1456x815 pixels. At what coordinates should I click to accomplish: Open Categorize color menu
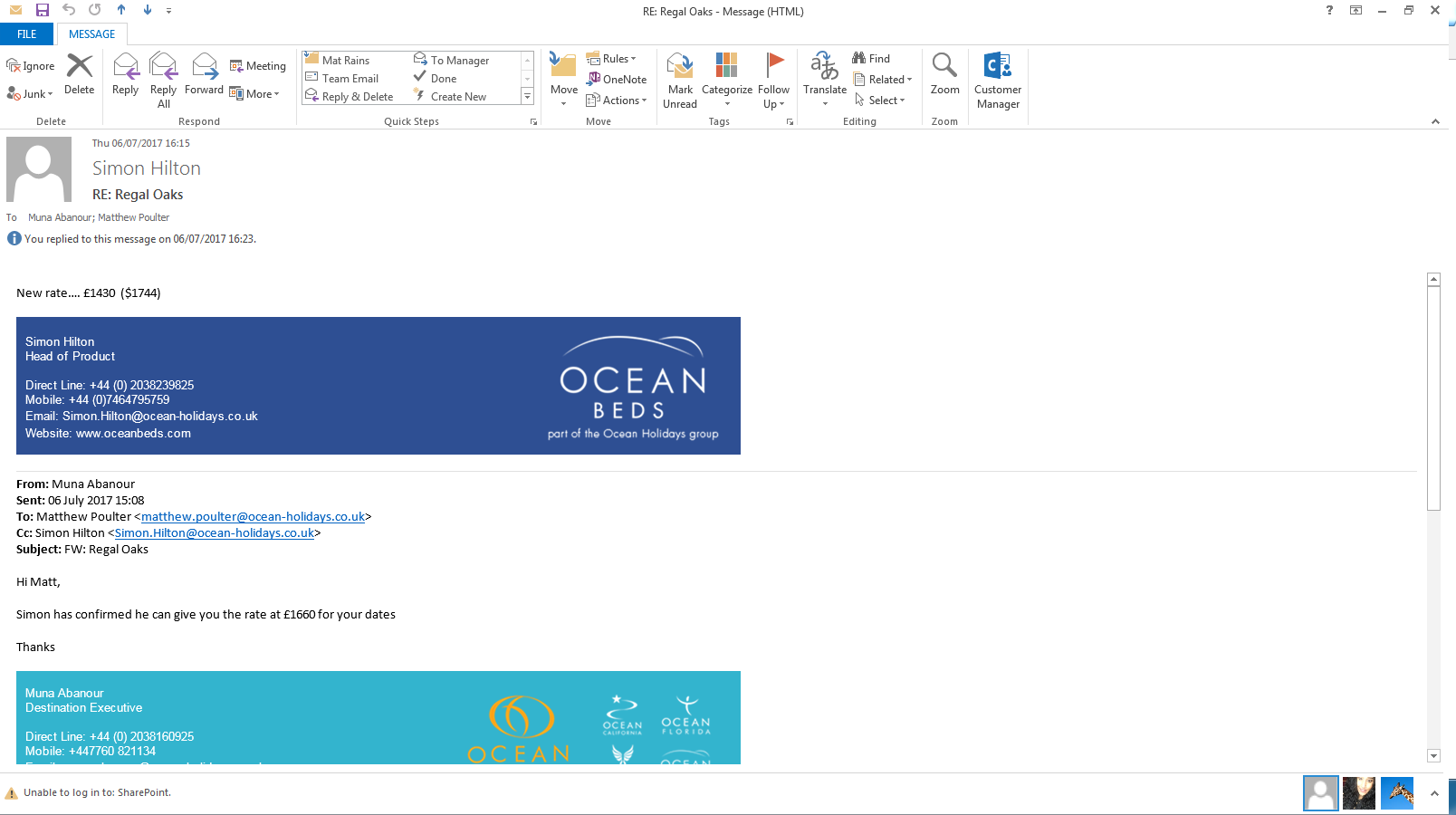pyautogui.click(x=727, y=80)
